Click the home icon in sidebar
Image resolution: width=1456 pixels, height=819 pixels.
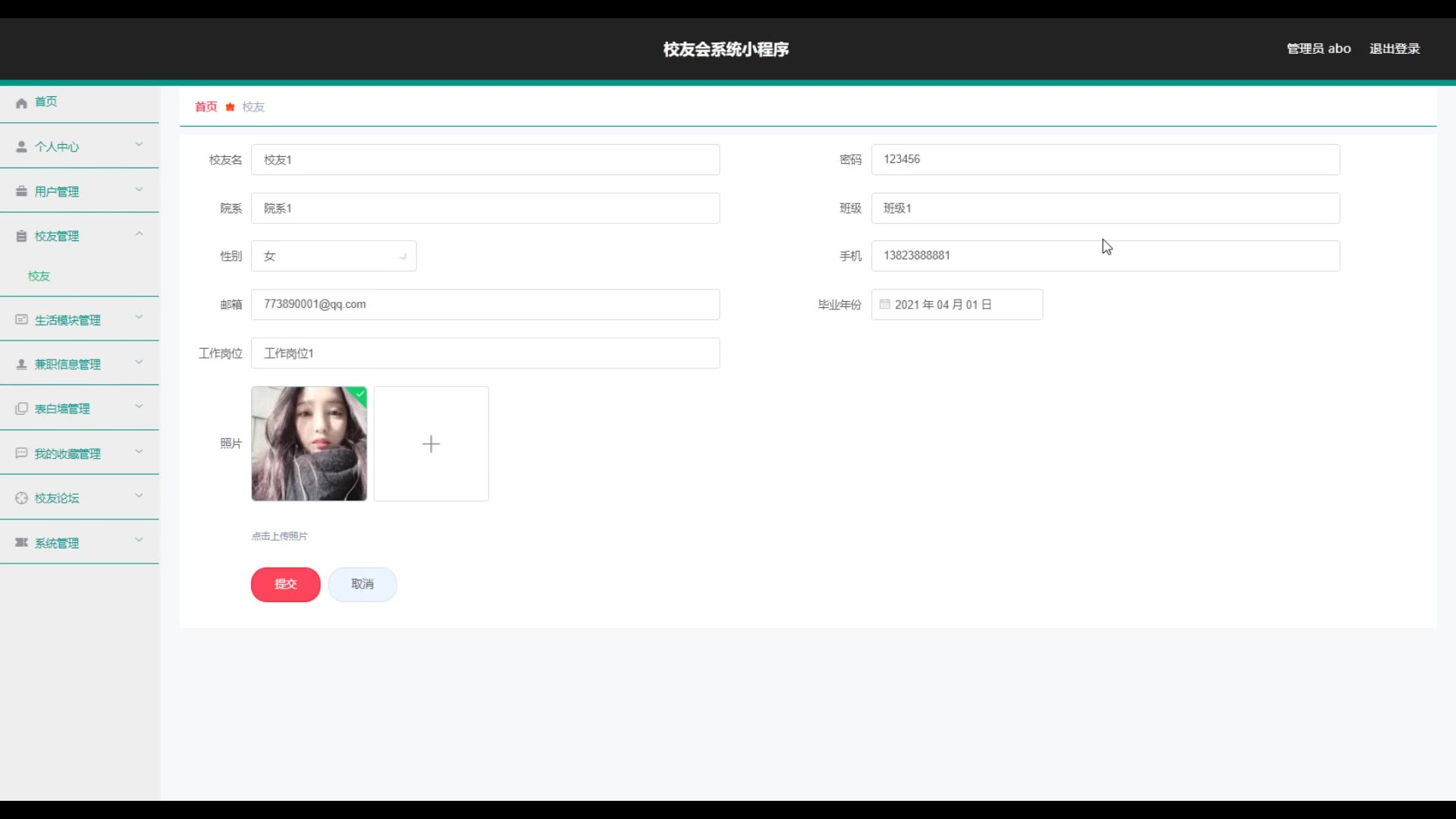coord(21,102)
